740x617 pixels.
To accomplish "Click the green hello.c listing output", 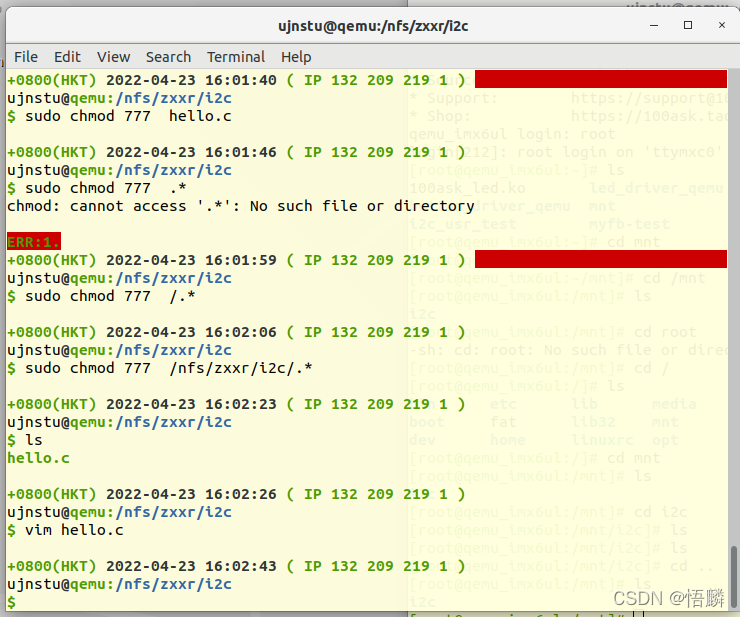I will [x=38, y=458].
